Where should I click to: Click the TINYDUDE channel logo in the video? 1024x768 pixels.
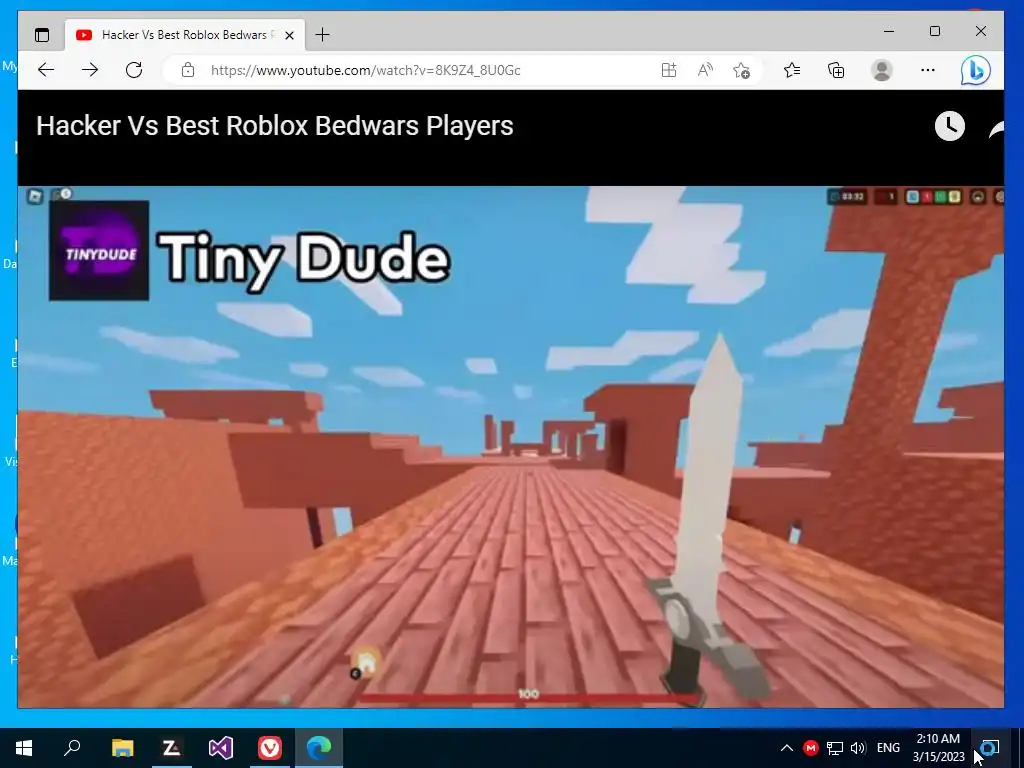[99, 251]
